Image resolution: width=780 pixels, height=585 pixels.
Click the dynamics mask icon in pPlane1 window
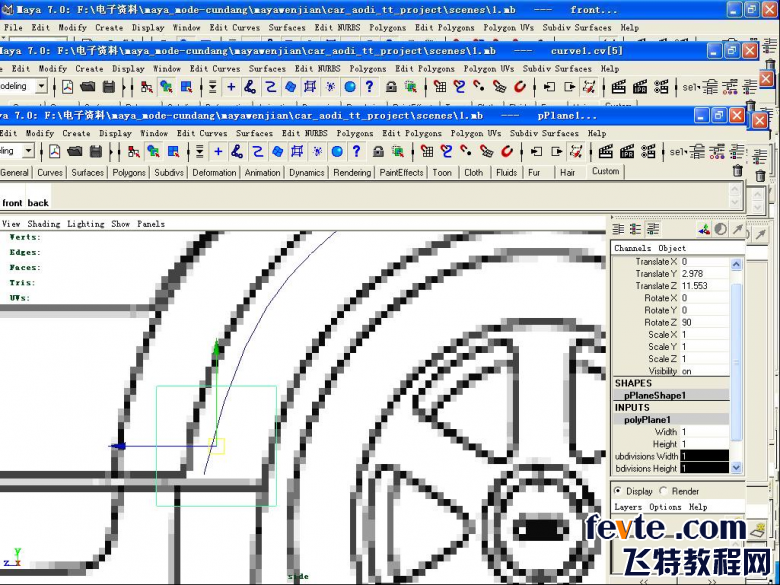point(317,151)
